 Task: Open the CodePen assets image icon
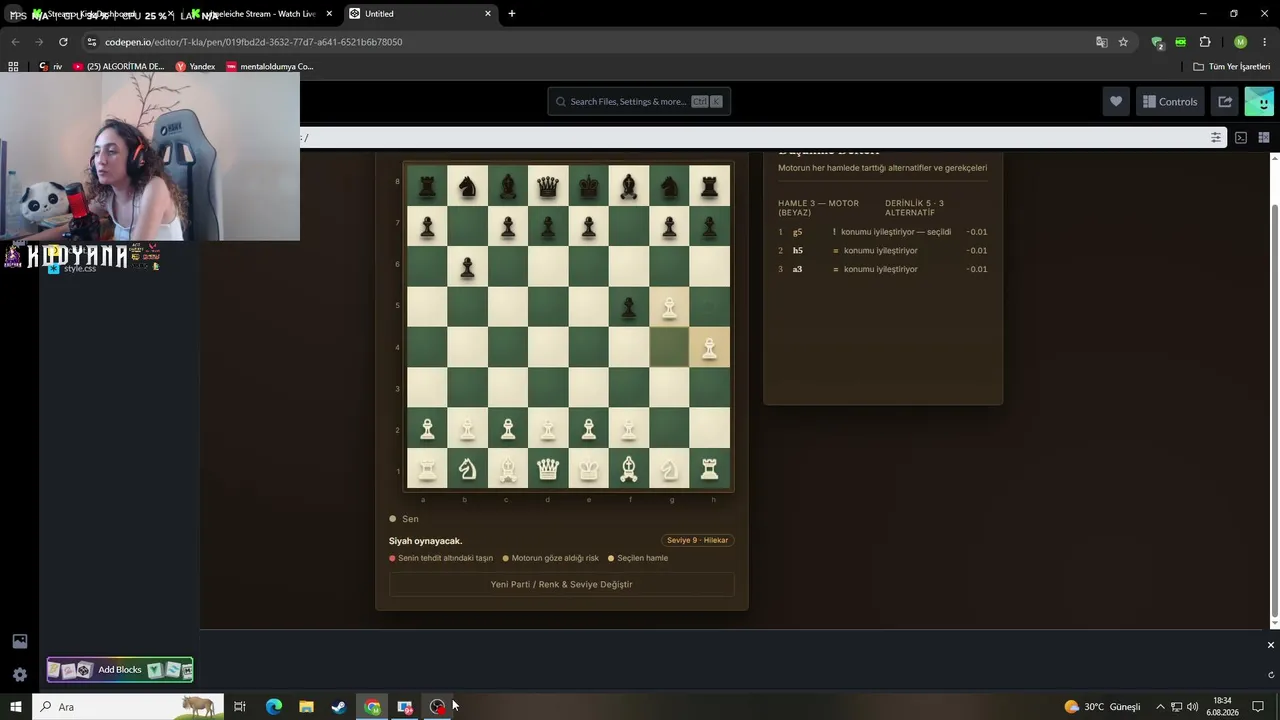(x=19, y=641)
